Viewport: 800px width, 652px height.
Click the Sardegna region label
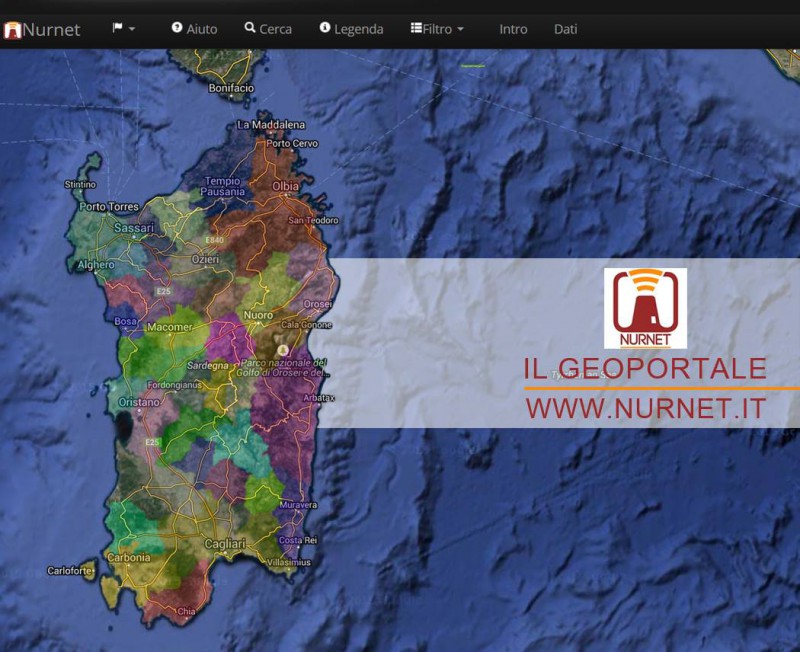point(208,366)
